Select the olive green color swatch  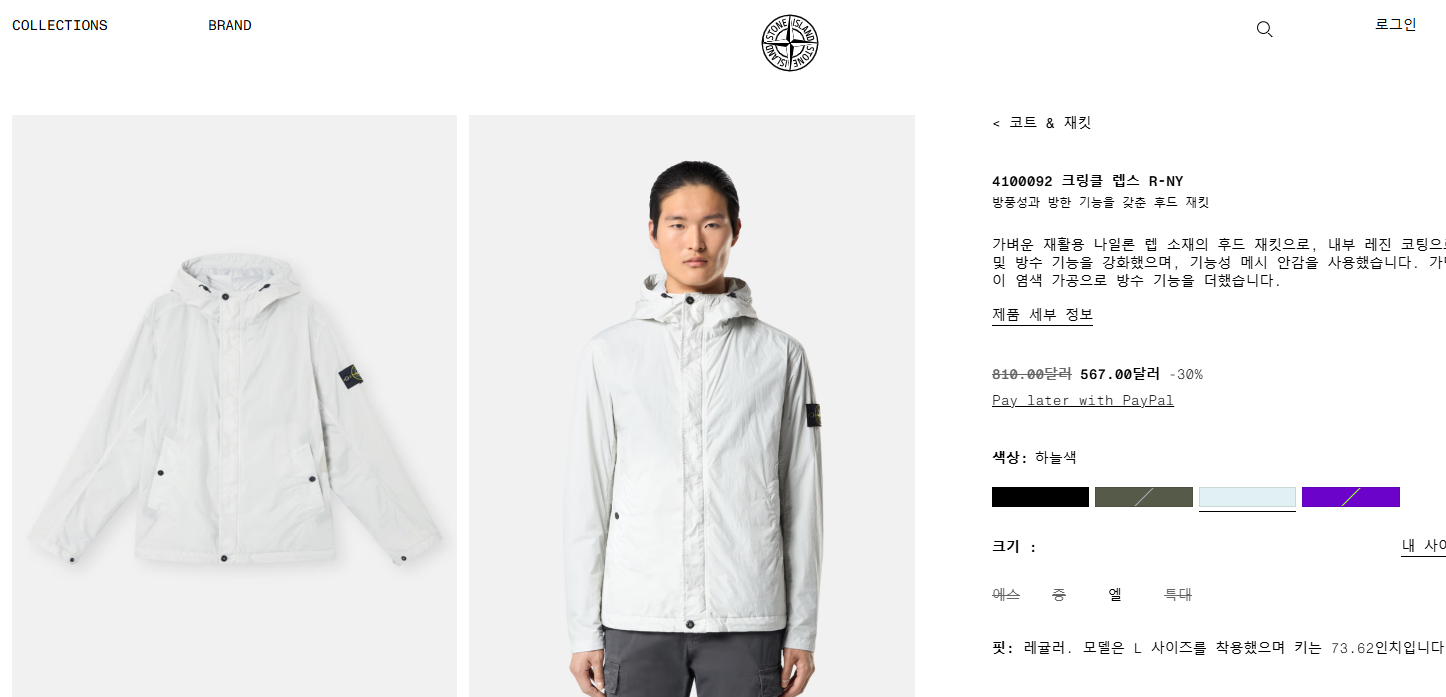point(1144,497)
